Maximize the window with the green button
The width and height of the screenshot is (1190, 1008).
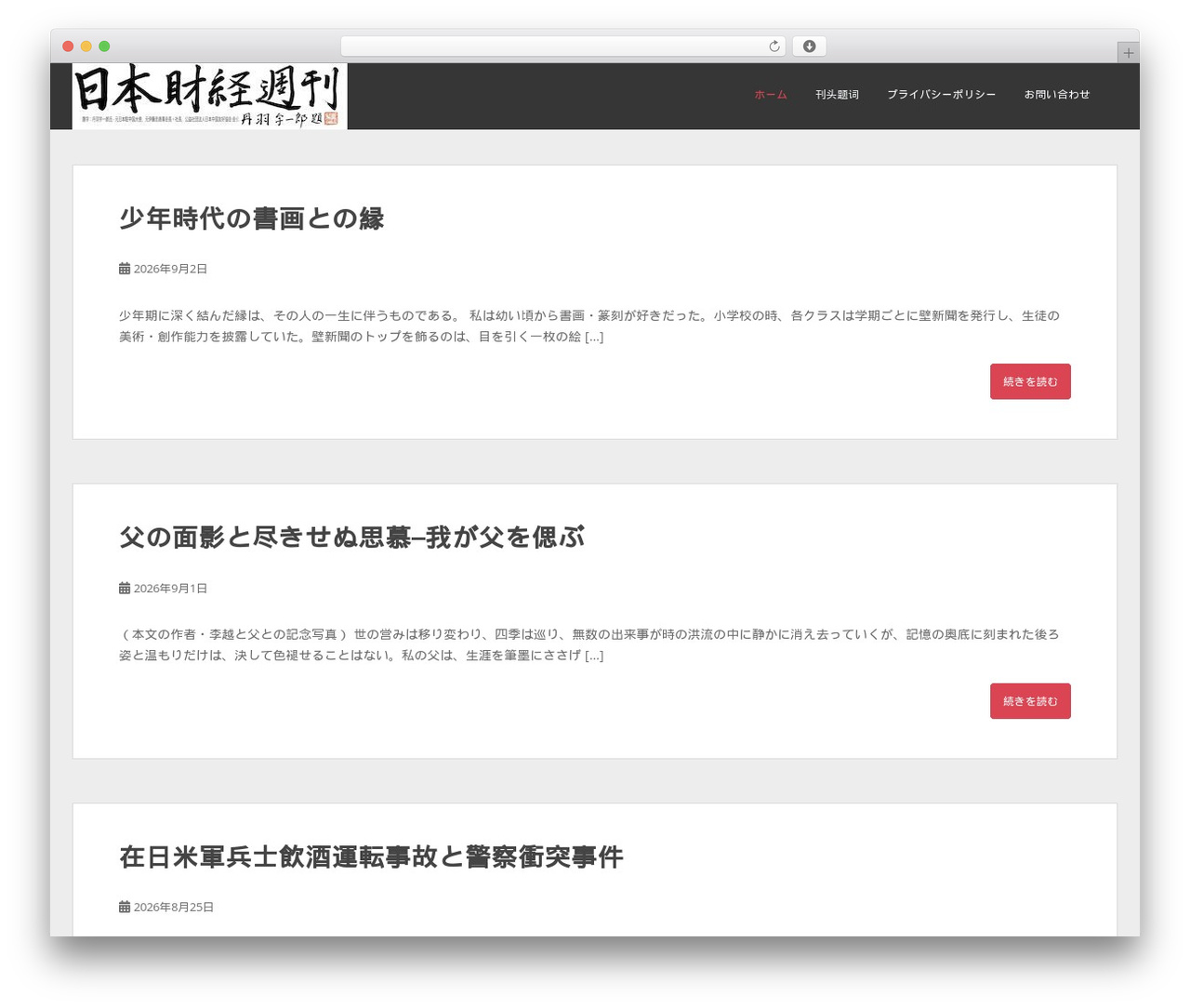click(104, 46)
